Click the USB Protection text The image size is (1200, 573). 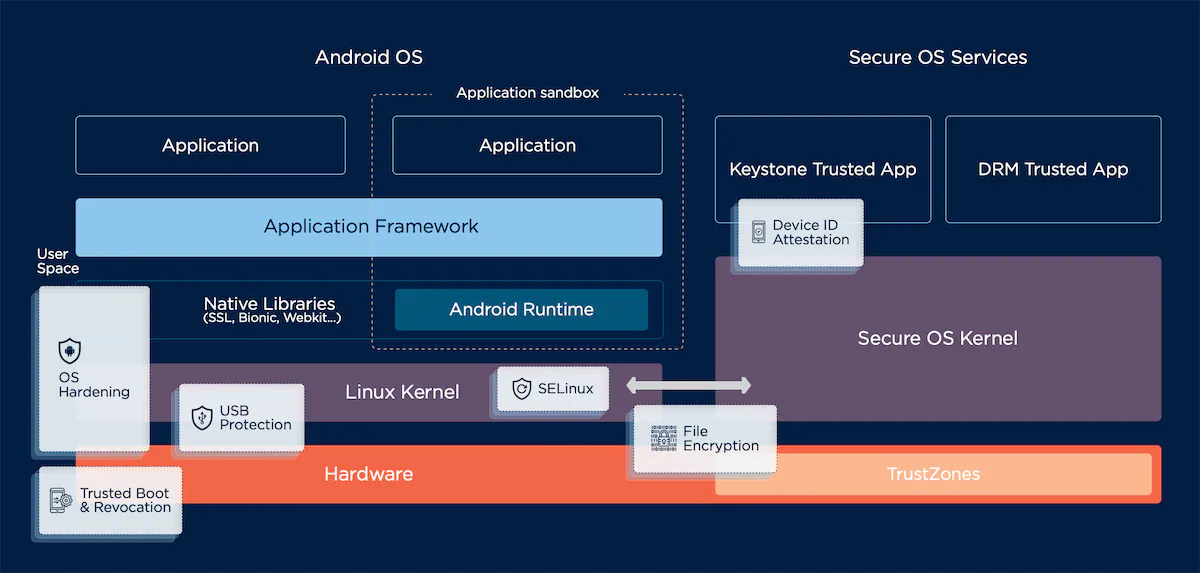[256, 417]
